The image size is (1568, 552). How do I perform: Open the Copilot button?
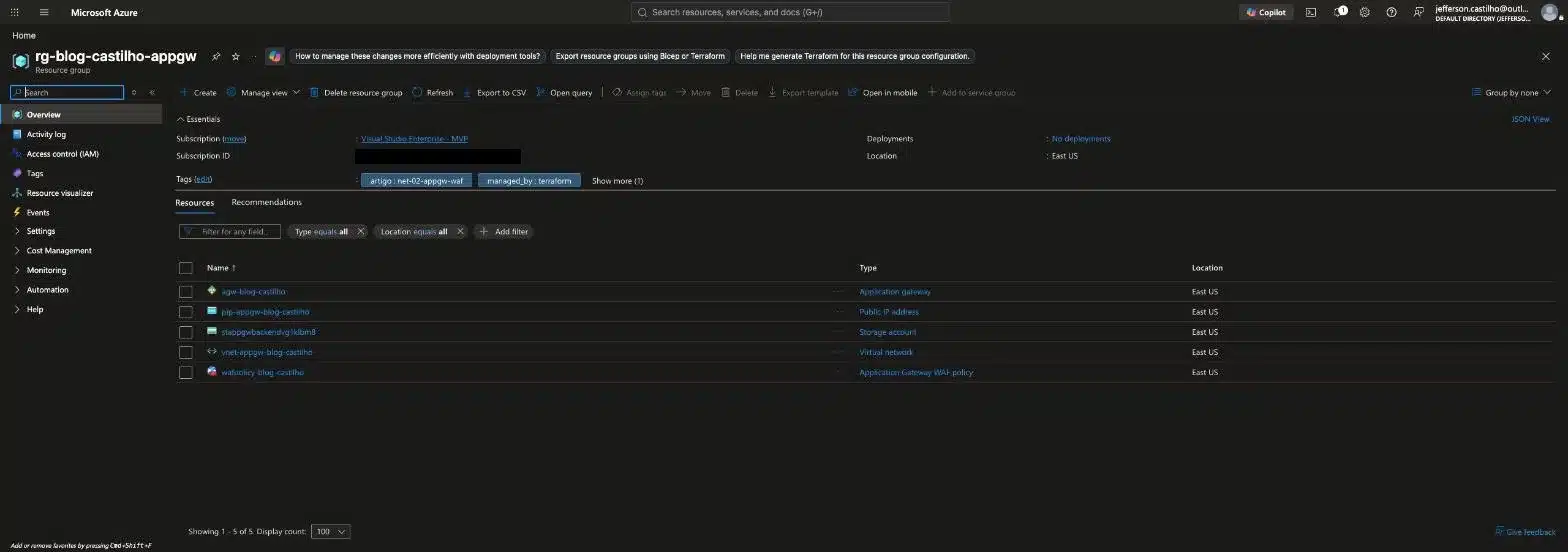coord(1266,12)
